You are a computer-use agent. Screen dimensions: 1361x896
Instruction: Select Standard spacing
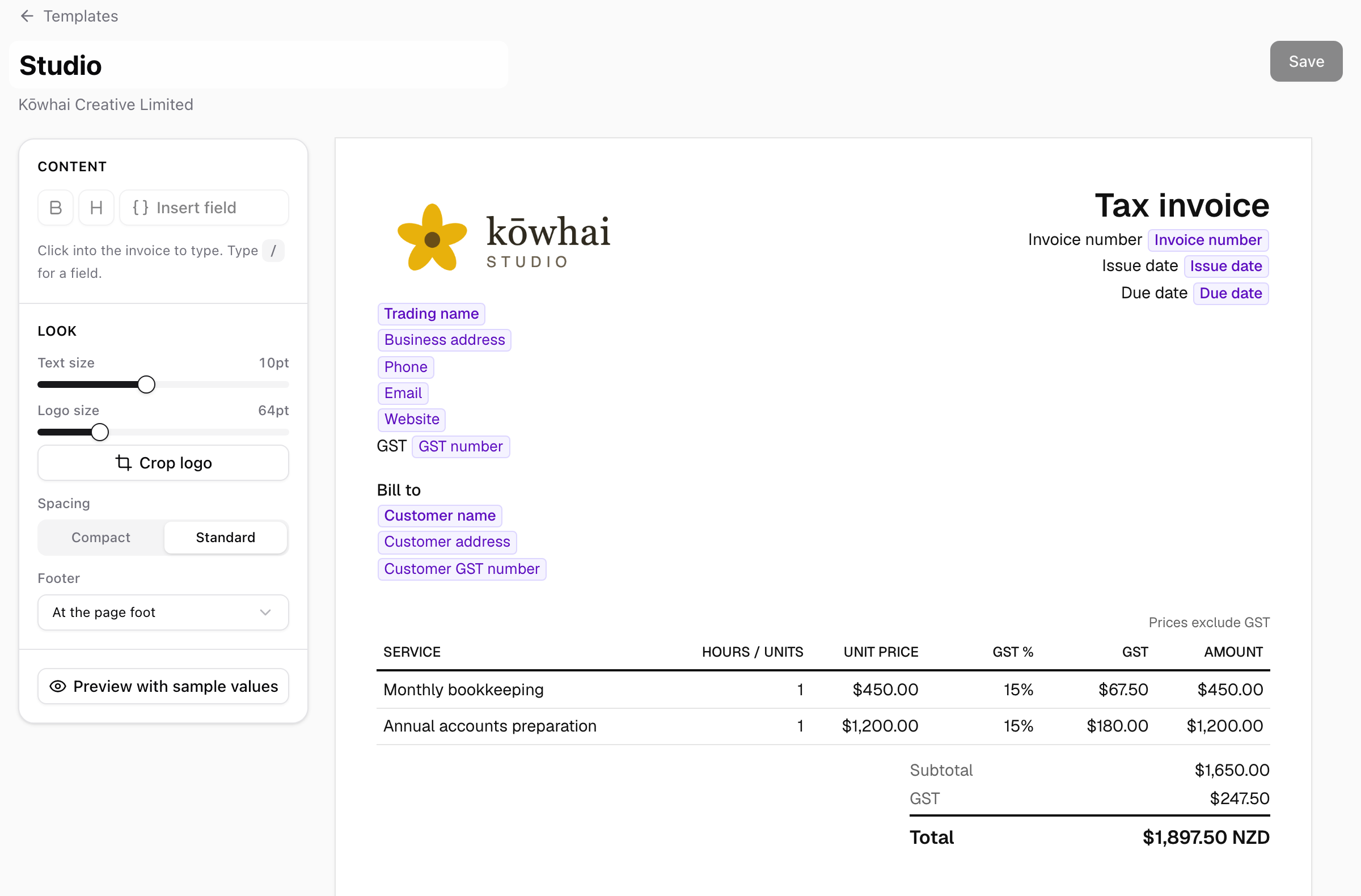point(225,538)
